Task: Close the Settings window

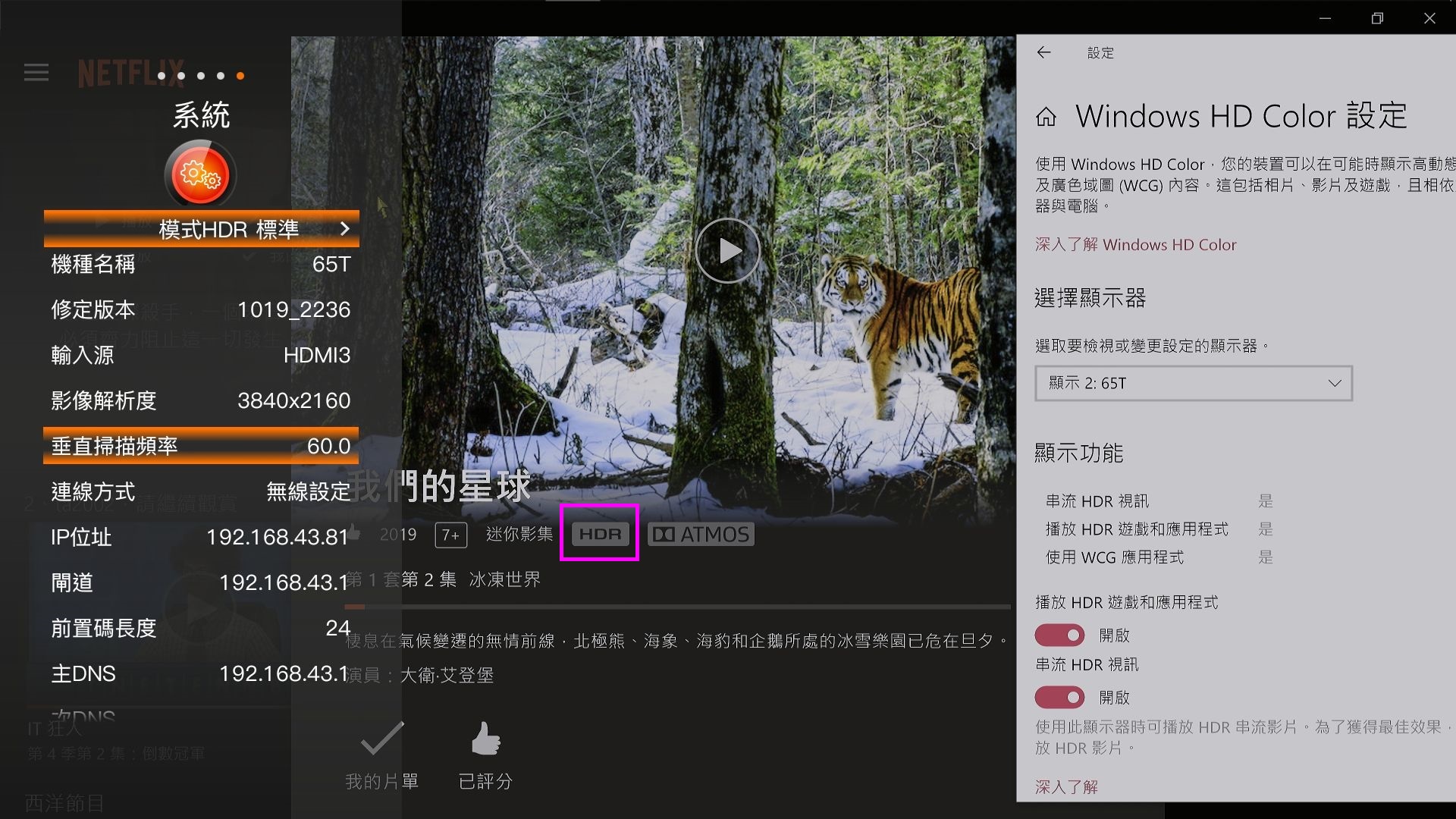Action: [1429, 18]
